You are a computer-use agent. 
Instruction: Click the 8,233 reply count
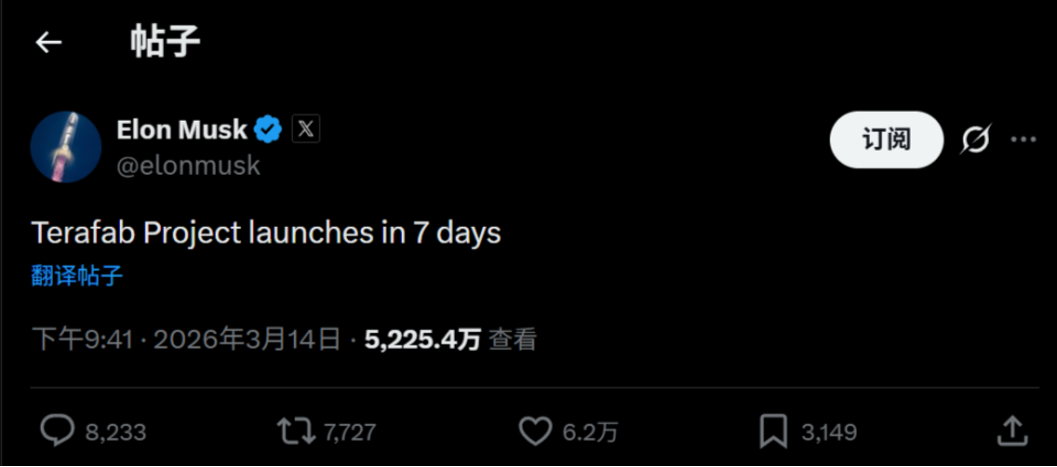pyautogui.click(x=115, y=432)
